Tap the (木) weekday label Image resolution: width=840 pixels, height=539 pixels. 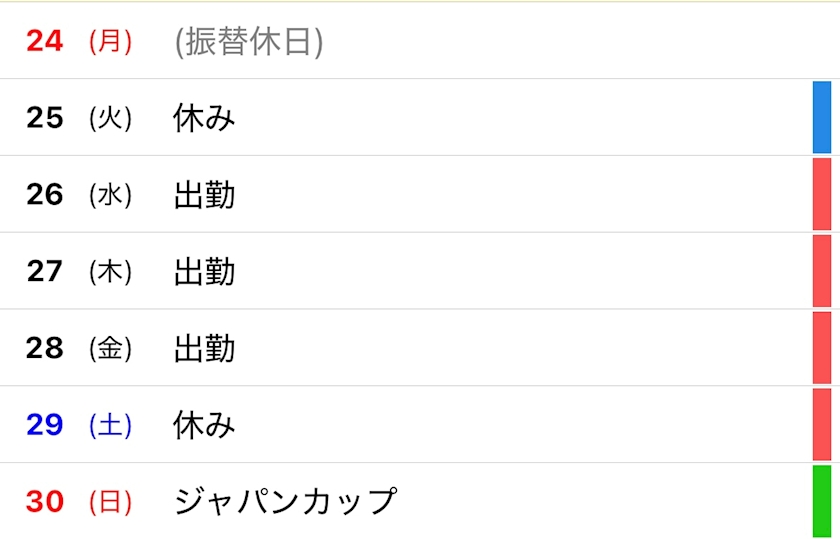pos(110,271)
